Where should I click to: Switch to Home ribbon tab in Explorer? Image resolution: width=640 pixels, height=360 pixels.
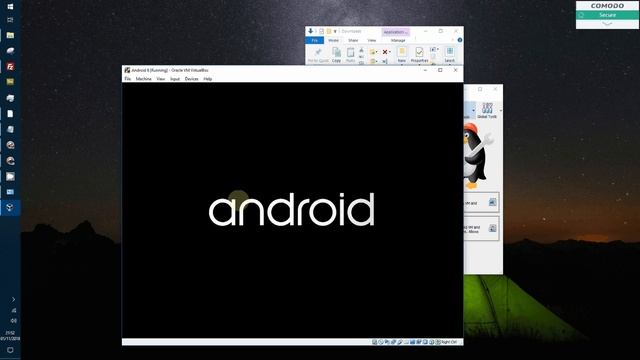click(333, 40)
